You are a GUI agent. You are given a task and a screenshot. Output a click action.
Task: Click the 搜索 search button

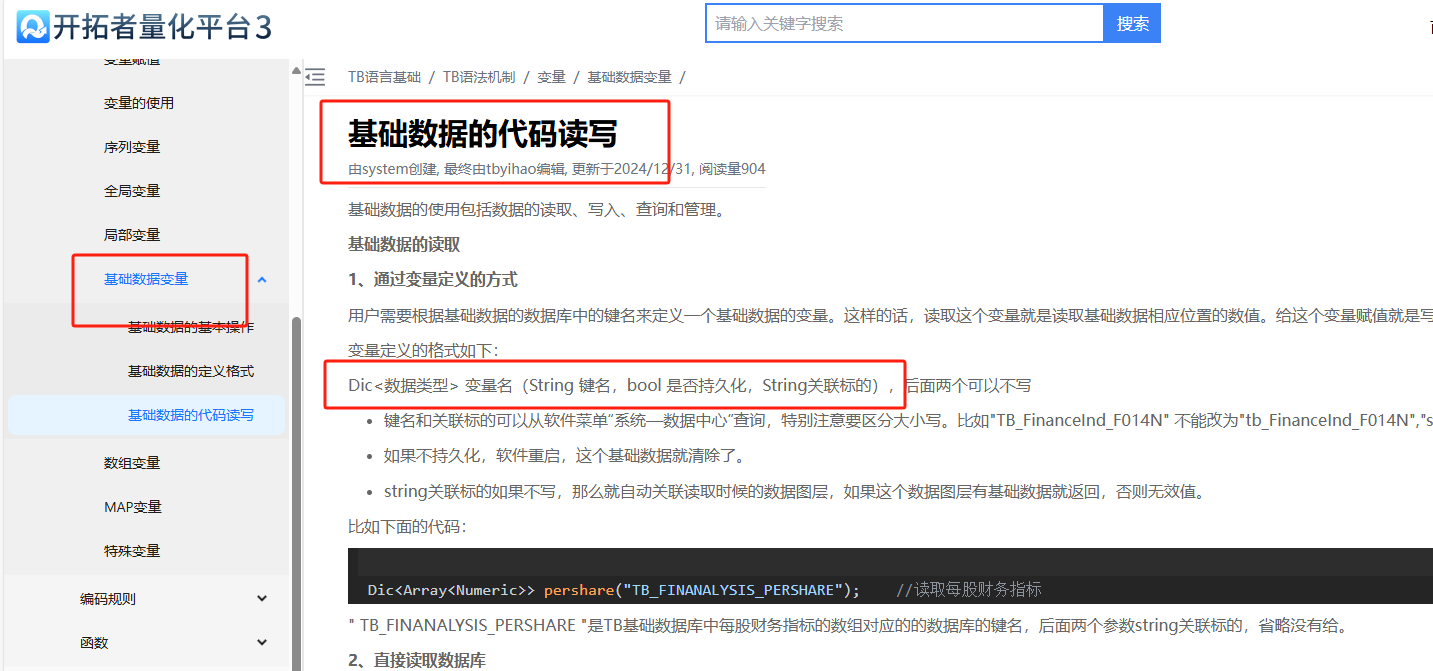point(1132,23)
